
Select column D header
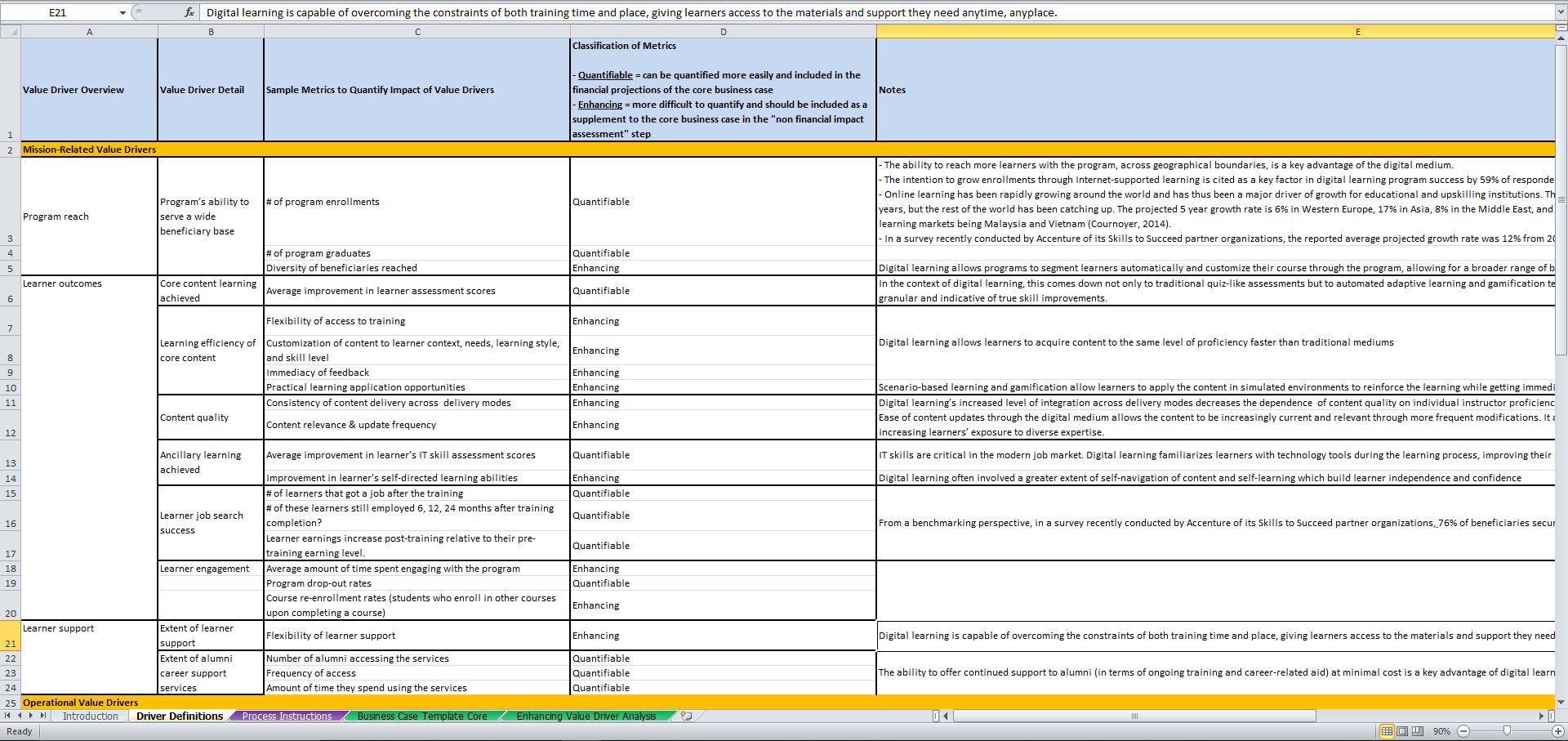pyautogui.click(x=723, y=31)
